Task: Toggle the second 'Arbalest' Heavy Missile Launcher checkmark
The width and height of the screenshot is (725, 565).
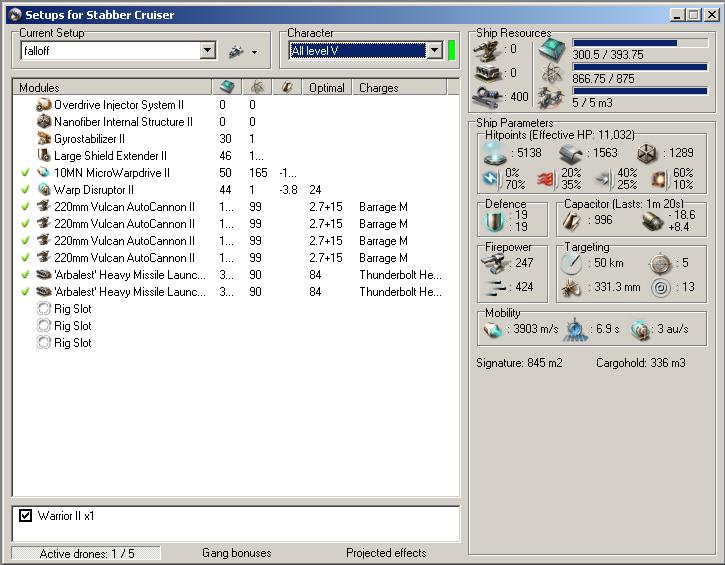Action: [x=25, y=292]
